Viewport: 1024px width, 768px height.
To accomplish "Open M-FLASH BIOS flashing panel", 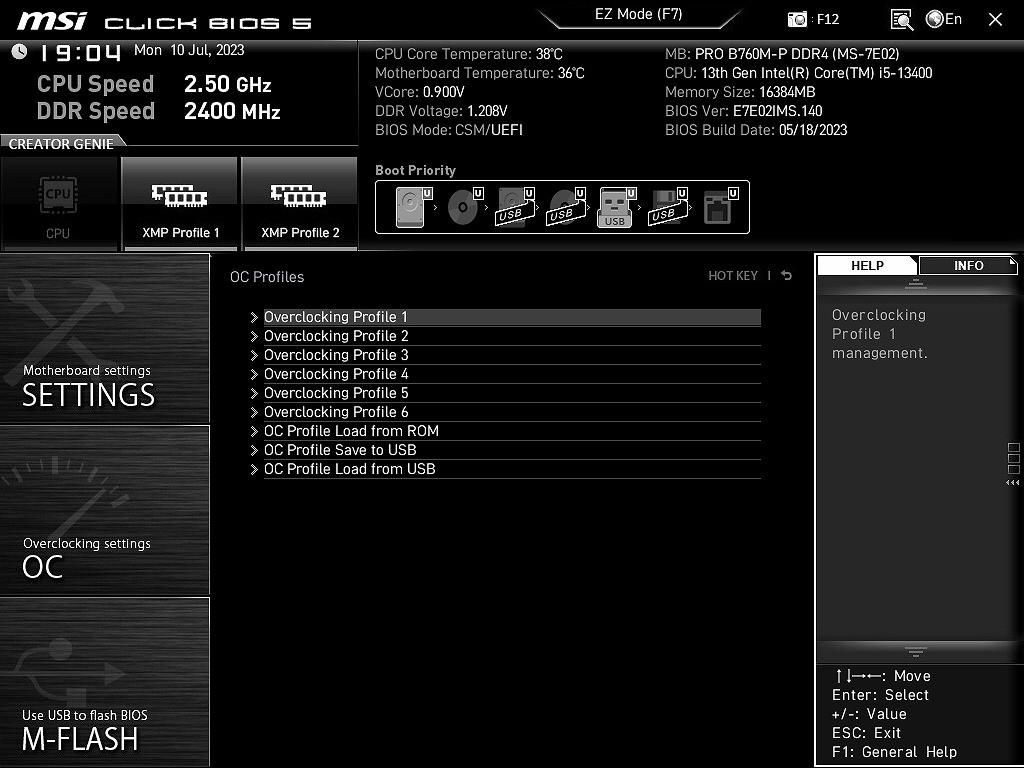I will click(104, 681).
